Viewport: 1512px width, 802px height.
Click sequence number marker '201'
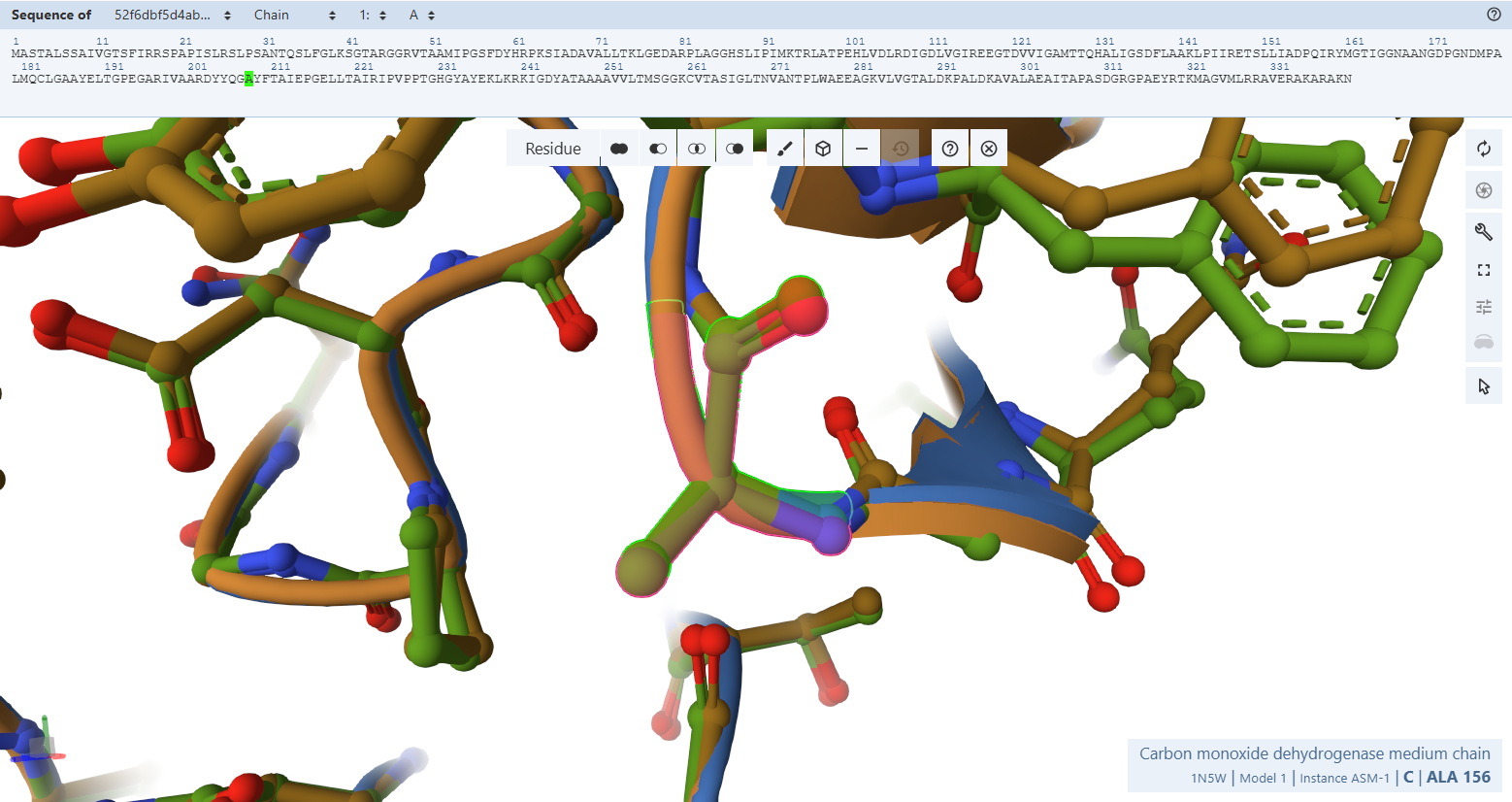[198, 67]
